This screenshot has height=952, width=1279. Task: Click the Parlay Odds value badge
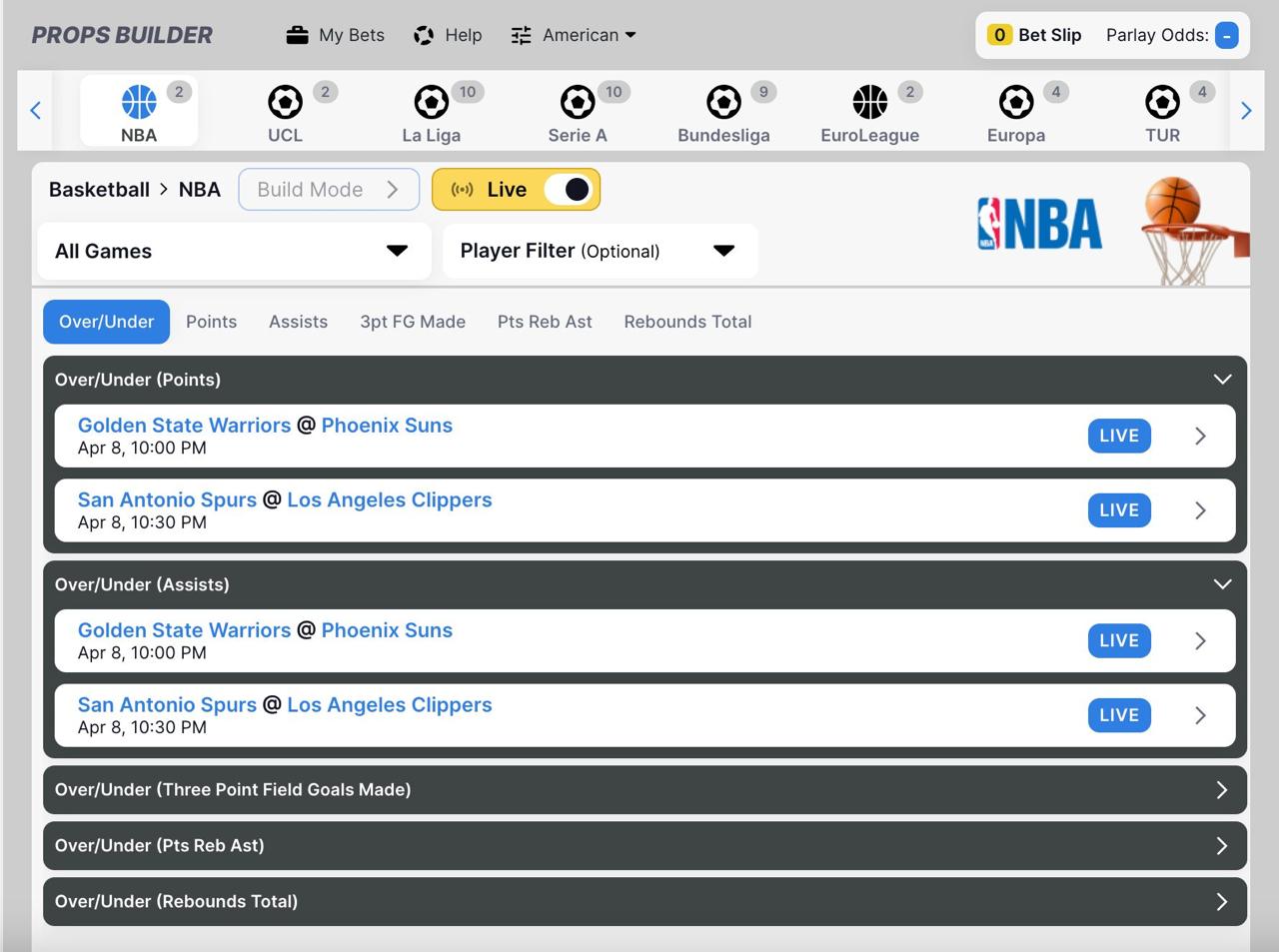click(x=1226, y=35)
